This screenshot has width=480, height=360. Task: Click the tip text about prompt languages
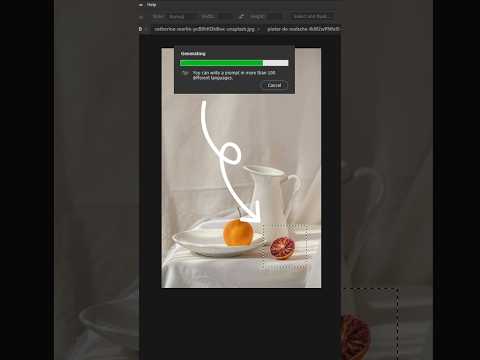click(234, 75)
